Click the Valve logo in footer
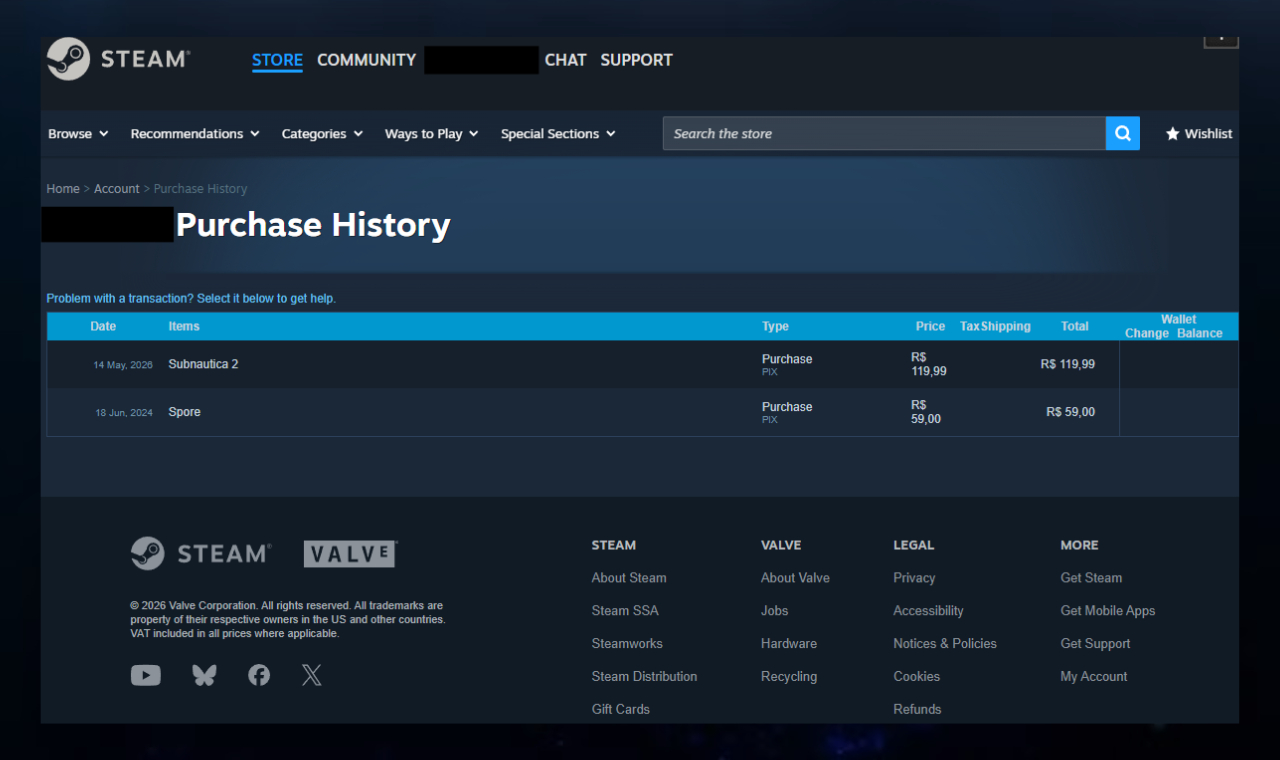1280x760 pixels. click(350, 554)
